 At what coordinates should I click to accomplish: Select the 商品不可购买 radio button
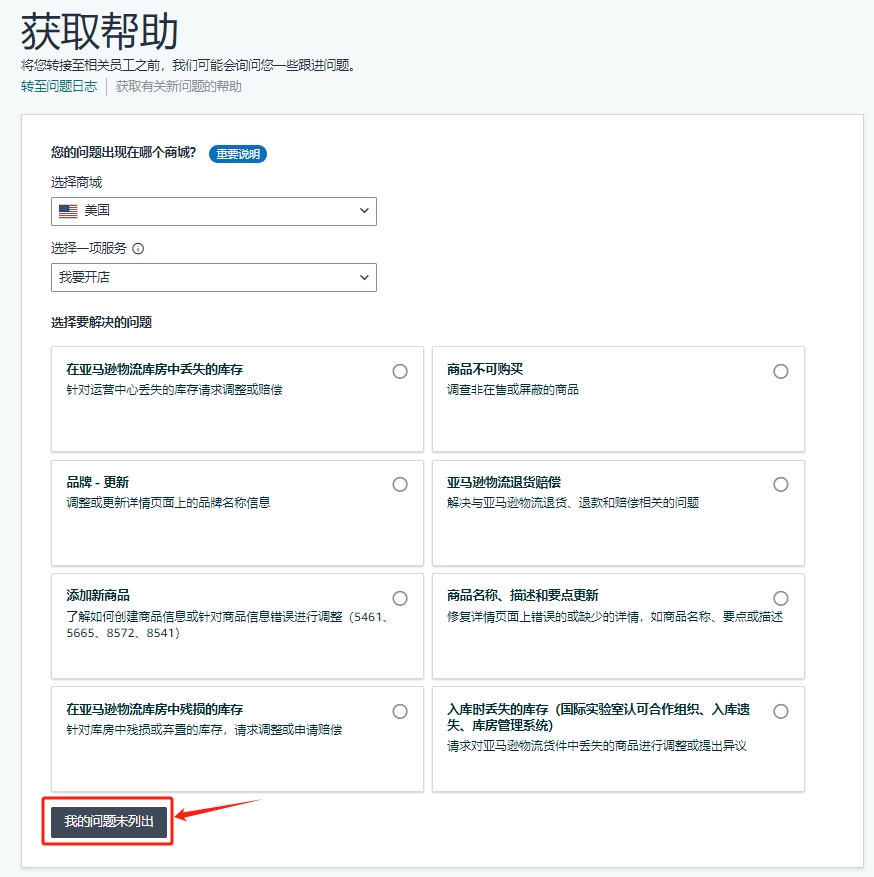tap(781, 371)
